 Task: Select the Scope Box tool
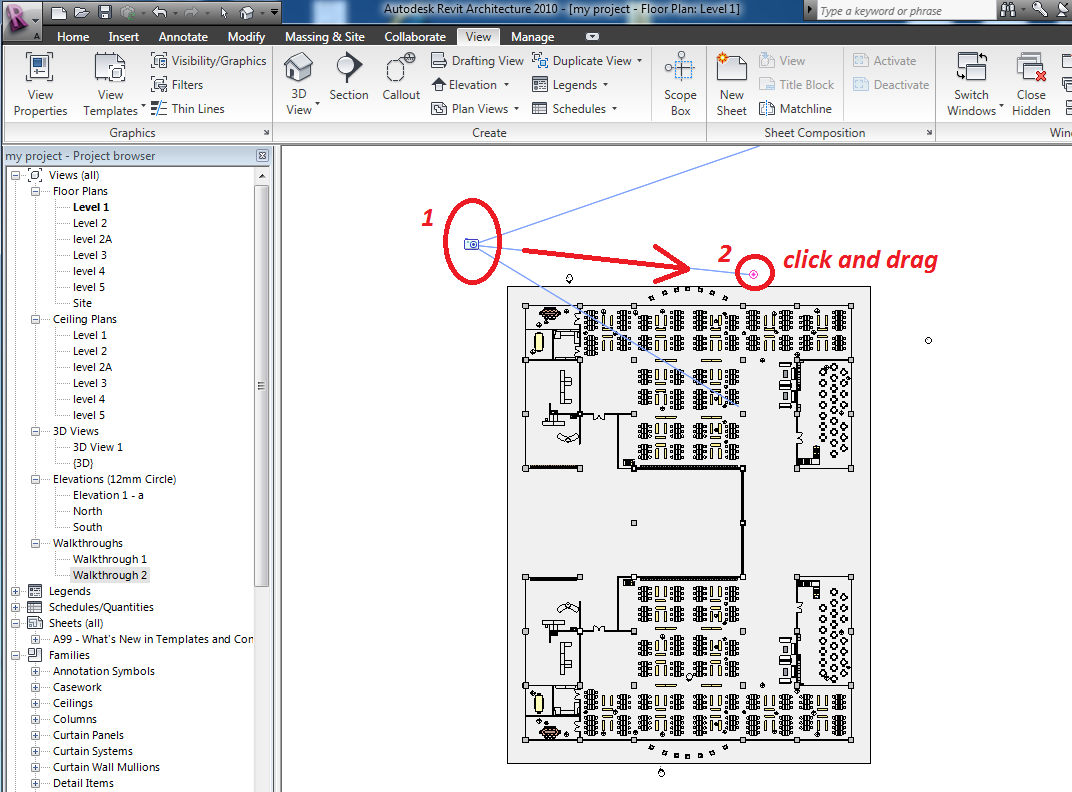point(680,83)
